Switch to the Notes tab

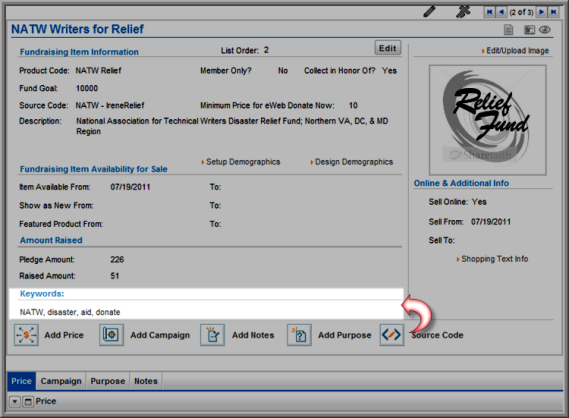tap(146, 381)
